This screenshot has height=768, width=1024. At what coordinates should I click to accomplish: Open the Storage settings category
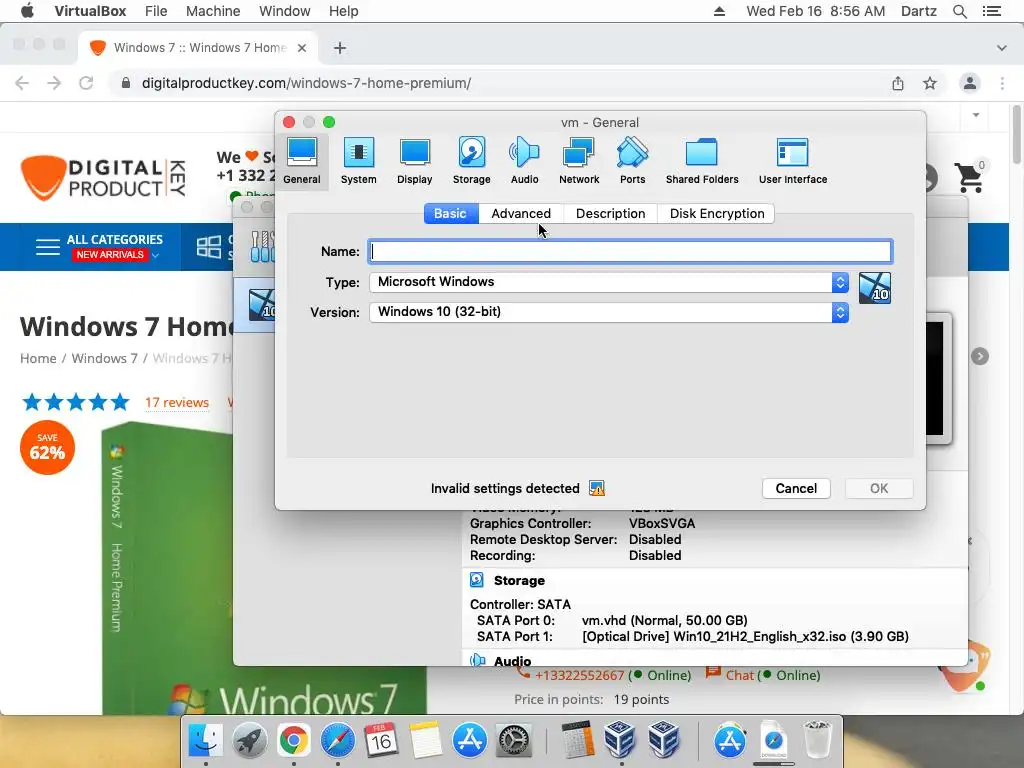tap(472, 161)
